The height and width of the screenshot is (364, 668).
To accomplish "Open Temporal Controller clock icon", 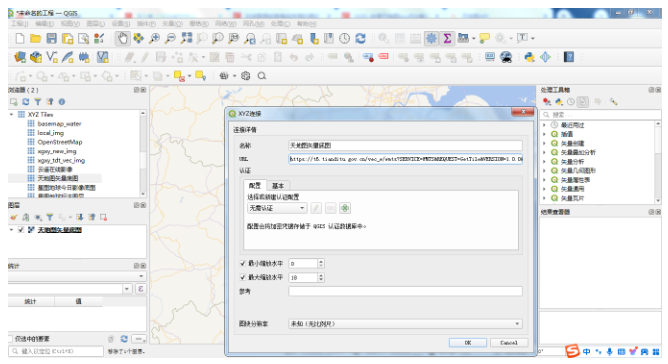I will coord(344,39).
